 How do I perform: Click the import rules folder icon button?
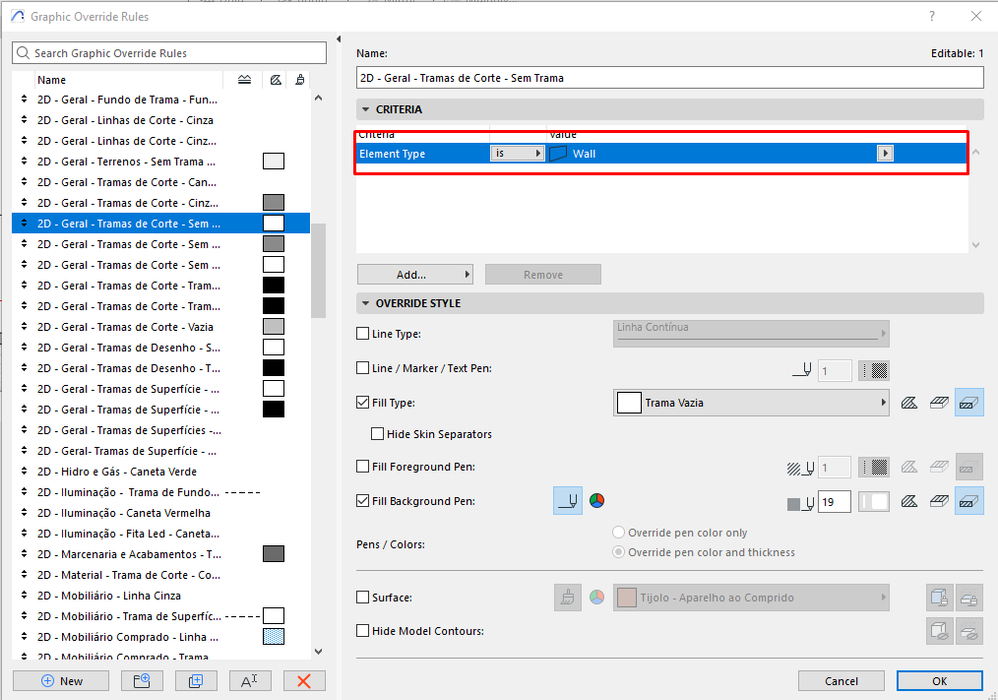click(142, 681)
